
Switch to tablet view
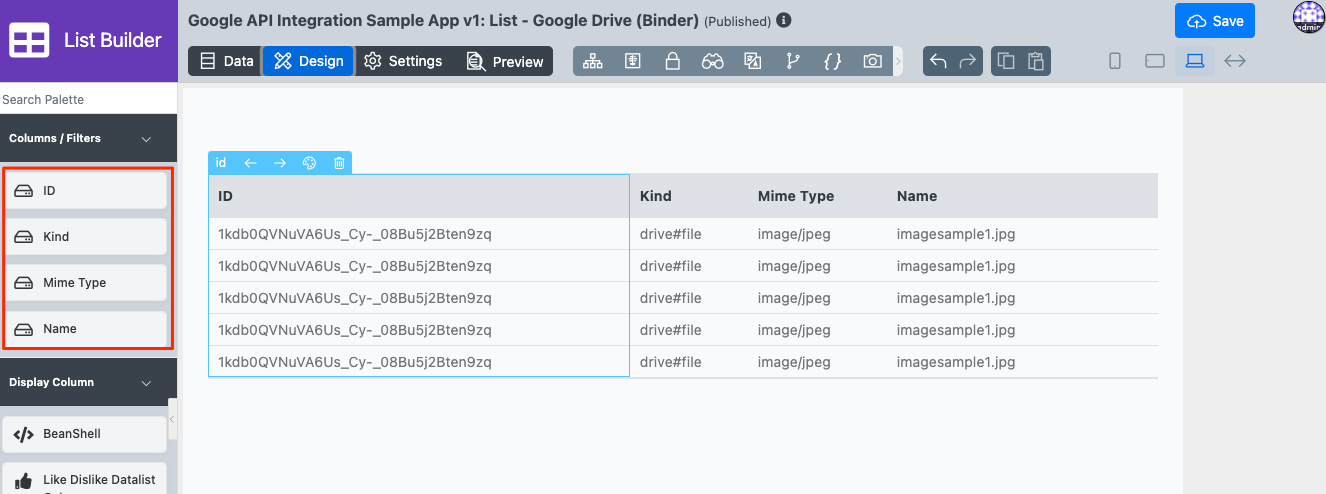(x=1155, y=61)
